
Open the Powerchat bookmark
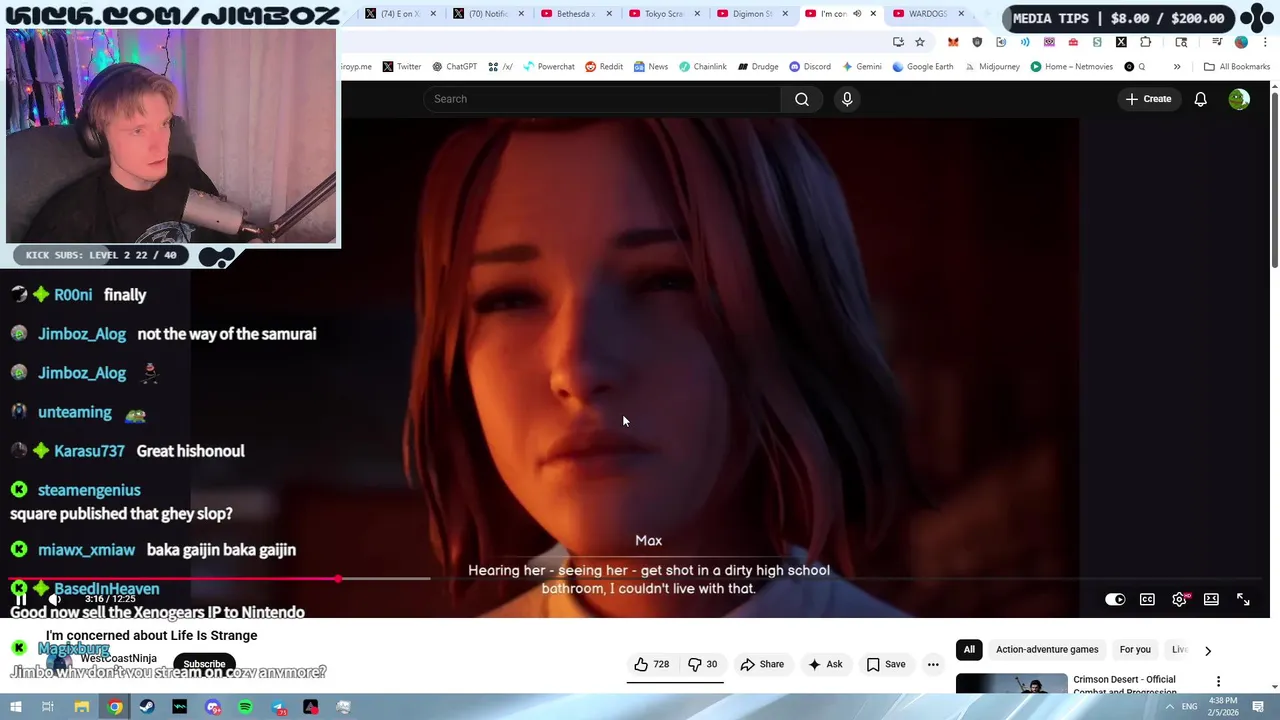click(548, 67)
